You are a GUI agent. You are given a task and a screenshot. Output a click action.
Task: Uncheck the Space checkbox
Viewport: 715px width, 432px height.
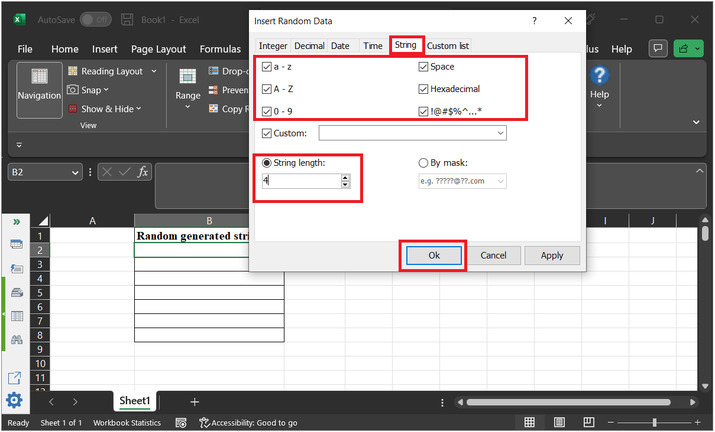[x=423, y=67]
